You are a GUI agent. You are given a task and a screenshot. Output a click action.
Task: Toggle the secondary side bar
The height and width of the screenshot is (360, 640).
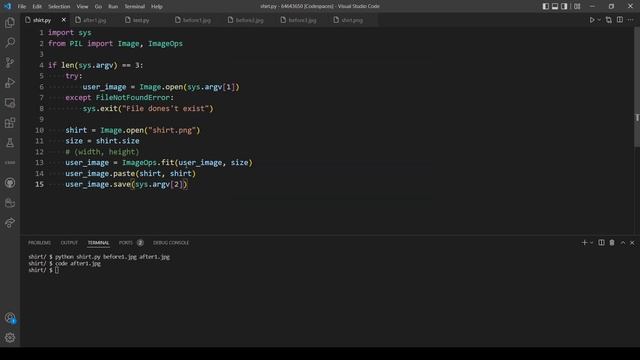point(564,6)
